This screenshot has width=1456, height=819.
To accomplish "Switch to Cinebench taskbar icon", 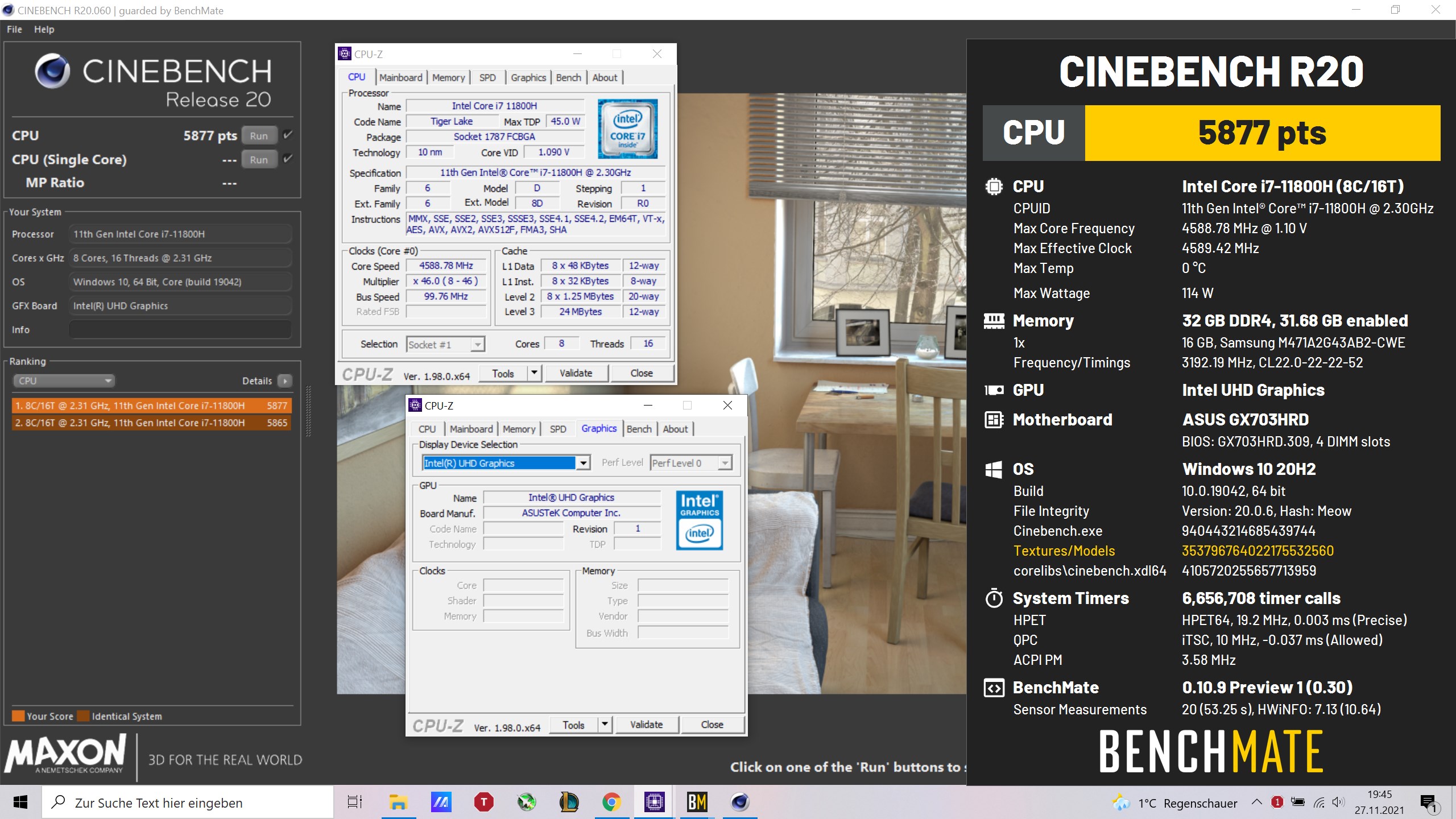I will [739, 803].
